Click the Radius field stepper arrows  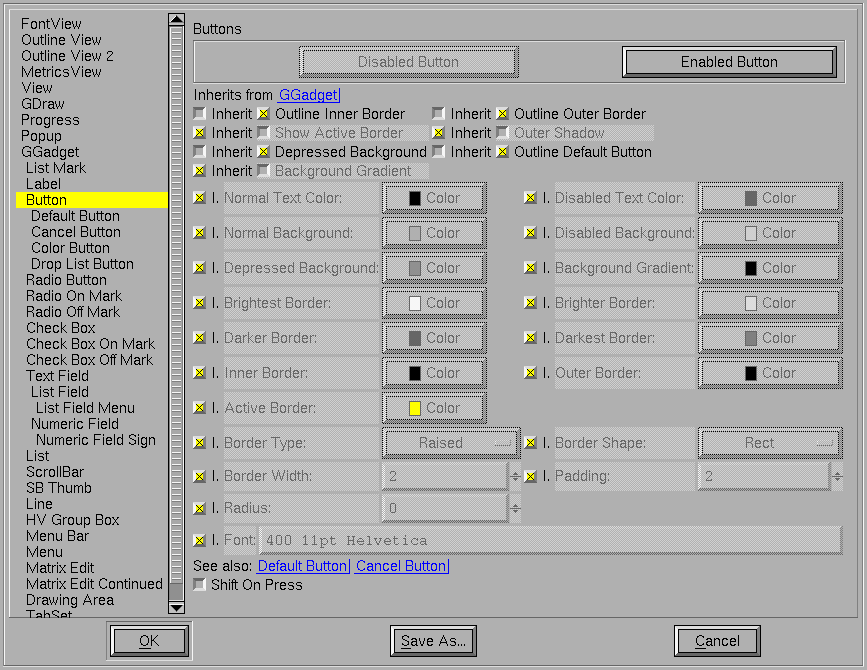point(515,509)
